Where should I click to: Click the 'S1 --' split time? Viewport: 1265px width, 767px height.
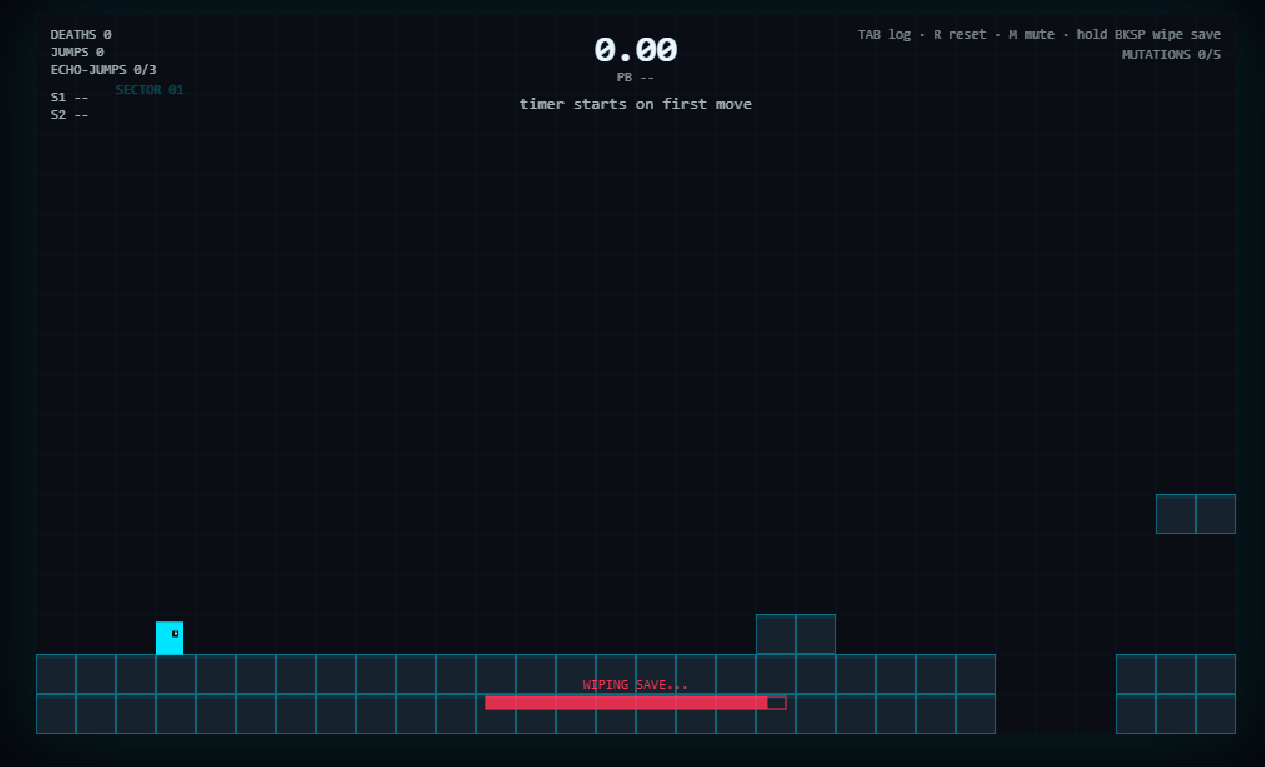pyautogui.click(x=70, y=97)
